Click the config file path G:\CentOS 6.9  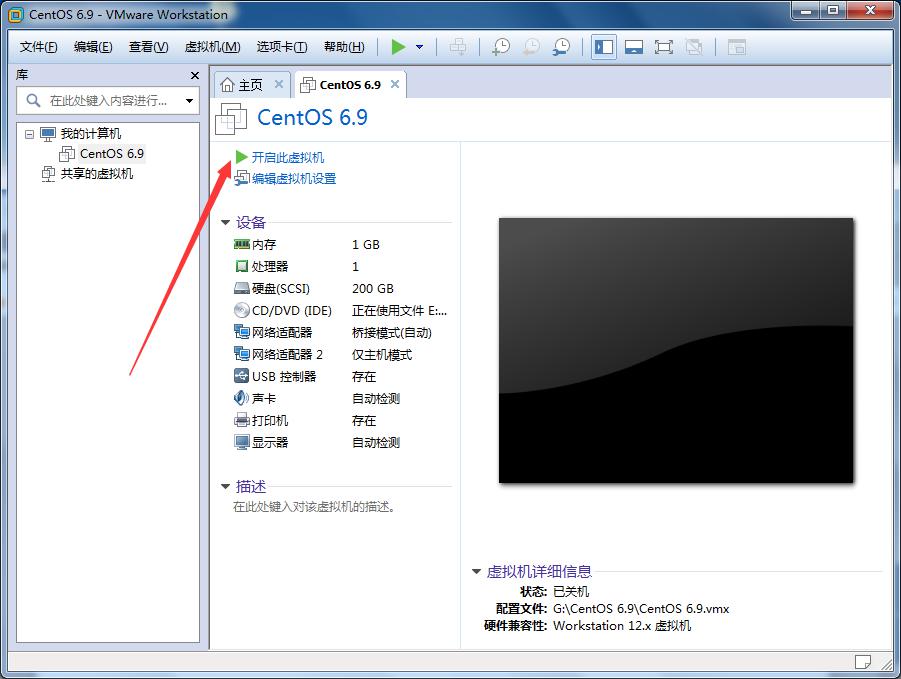point(641,608)
